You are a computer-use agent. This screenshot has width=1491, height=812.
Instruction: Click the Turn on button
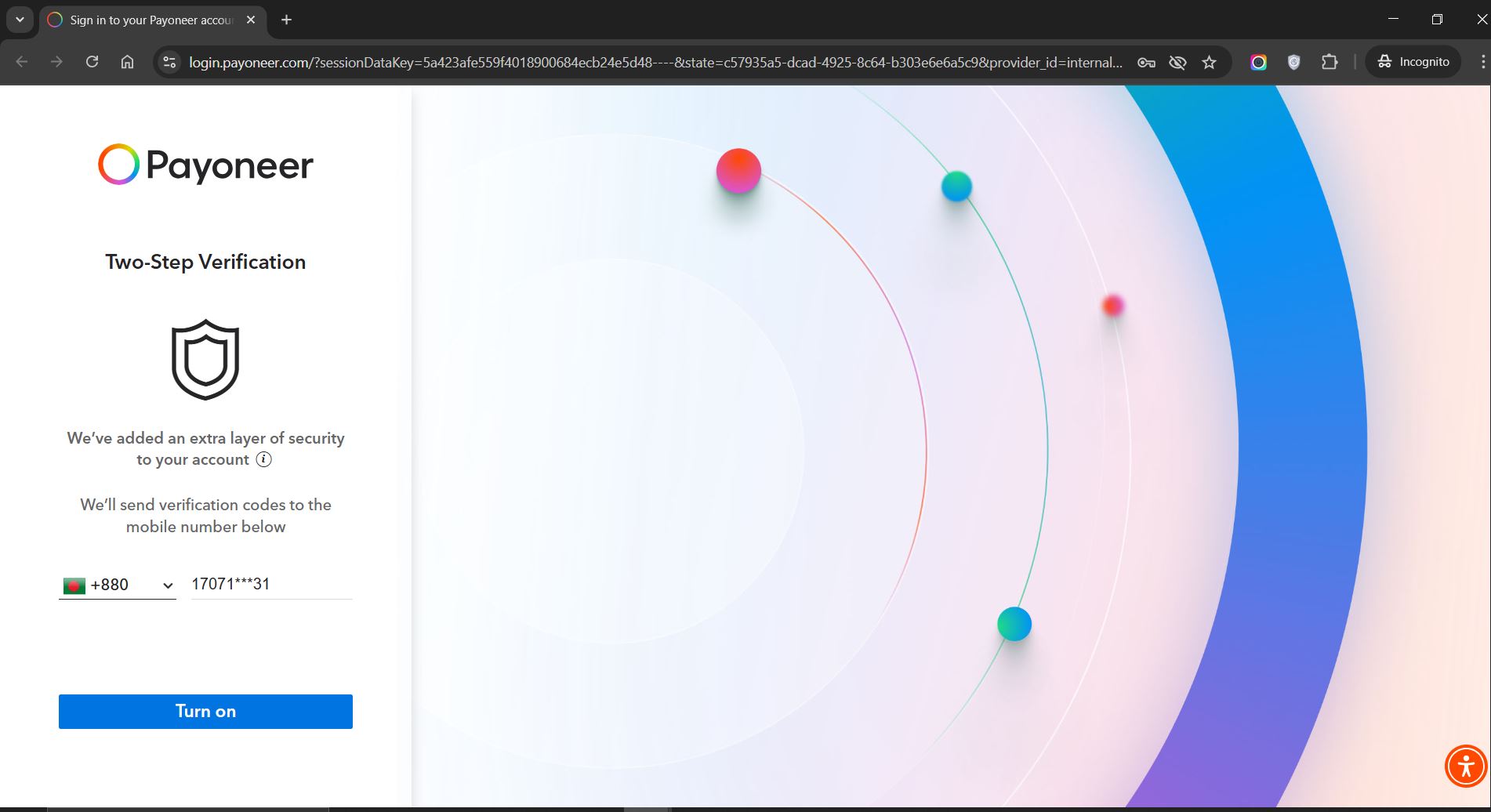point(205,712)
